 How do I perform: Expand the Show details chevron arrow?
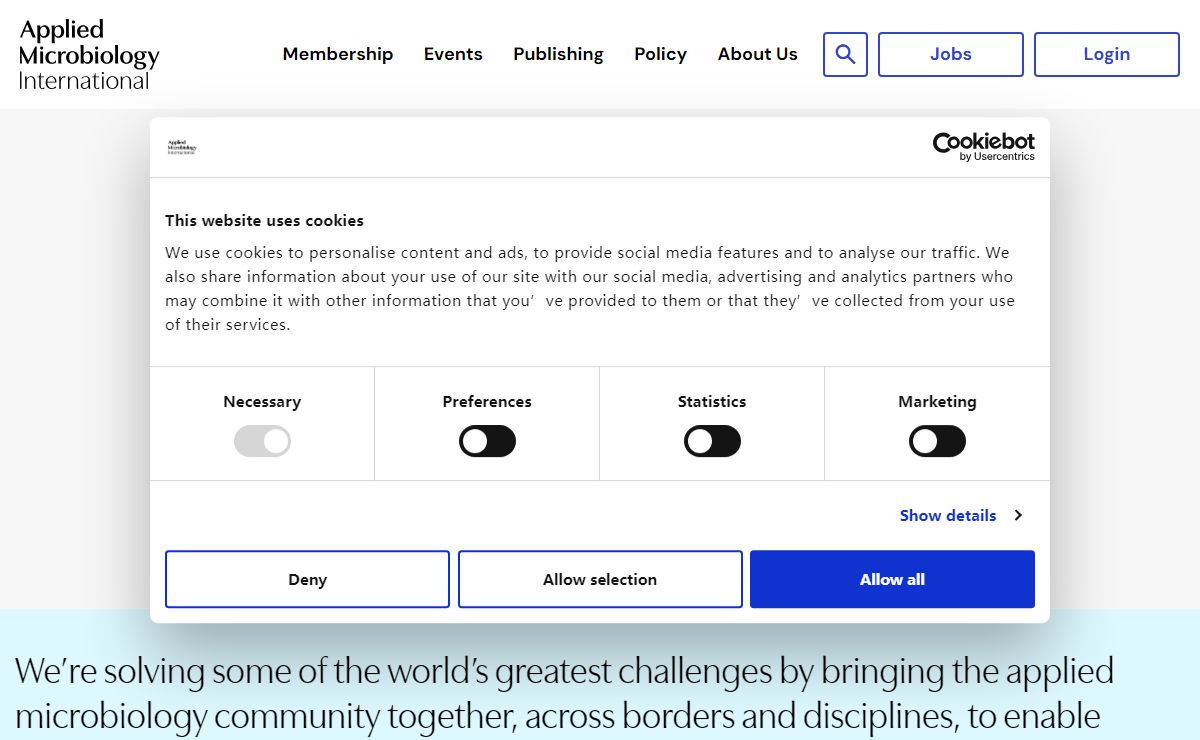[1018, 515]
